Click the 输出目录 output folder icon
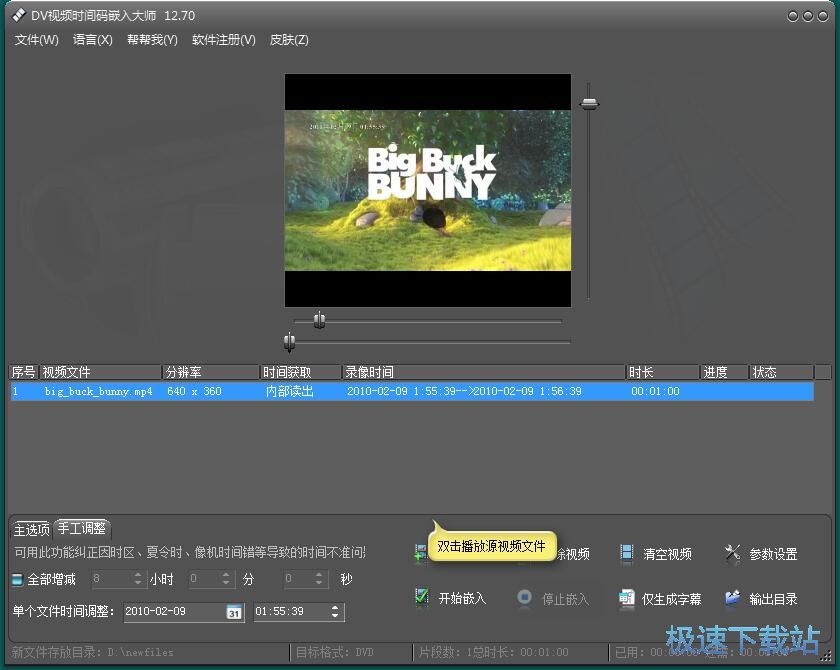Viewport: 840px width, 670px height. [x=732, y=598]
